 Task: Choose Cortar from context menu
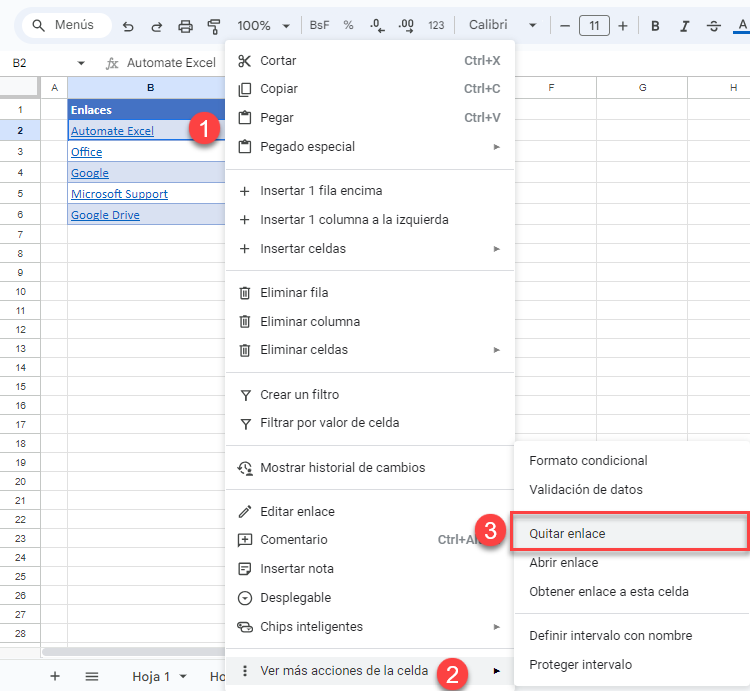pyautogui.click(x=370, y=61)
